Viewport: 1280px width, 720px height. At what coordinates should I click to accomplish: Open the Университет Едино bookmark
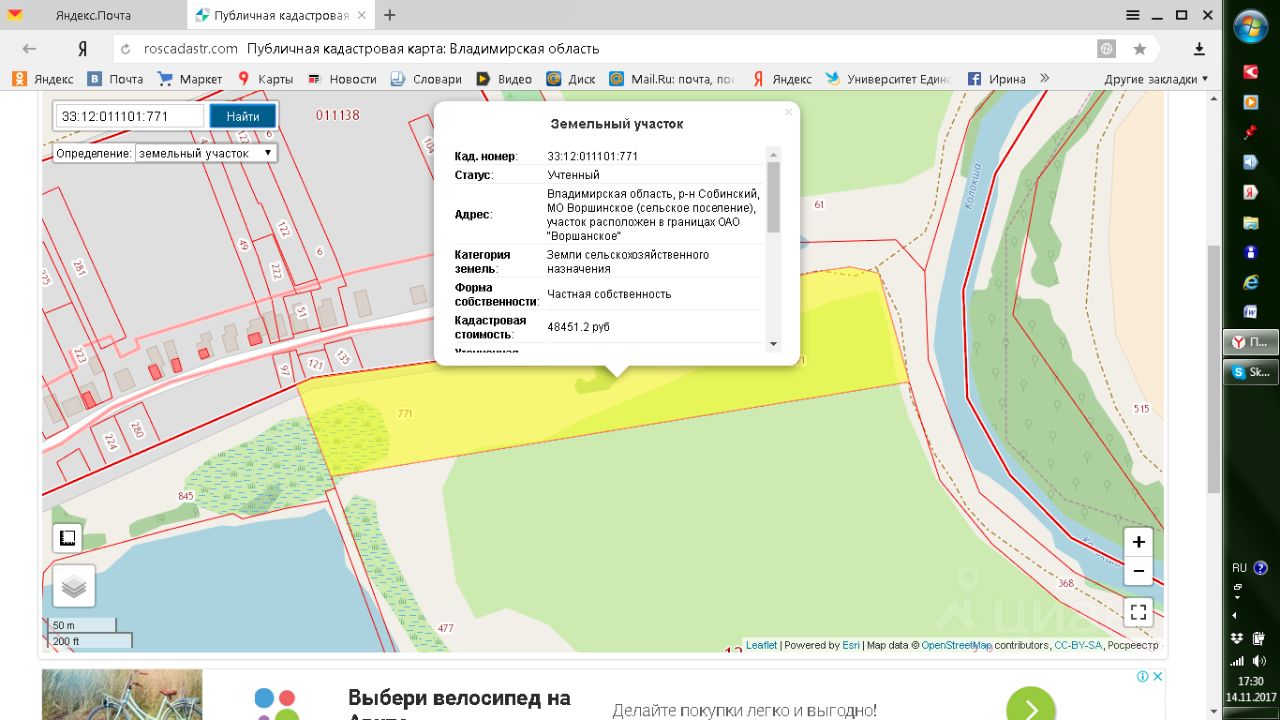click(x=887, y=79)
